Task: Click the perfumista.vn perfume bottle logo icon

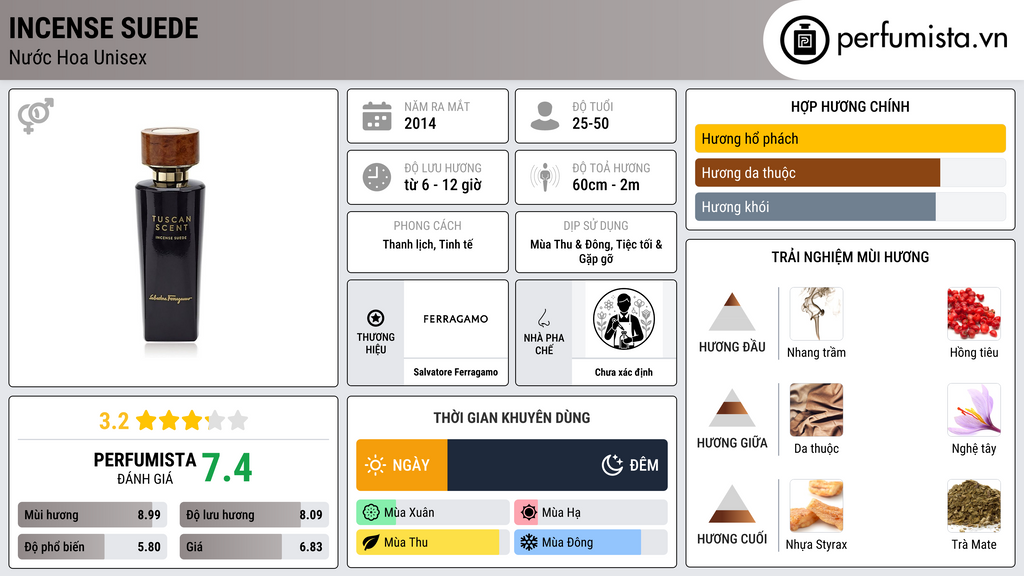Action: (804, 40)
